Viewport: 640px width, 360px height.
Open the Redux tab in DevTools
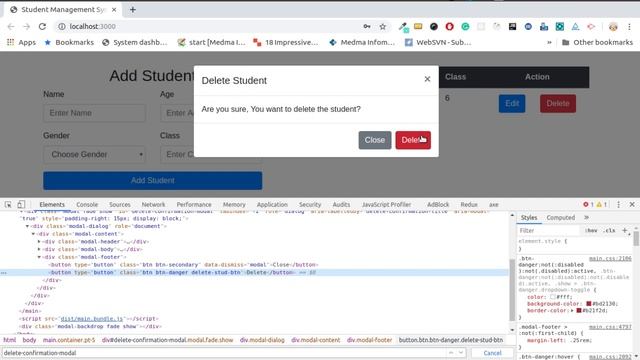(469, 204)
